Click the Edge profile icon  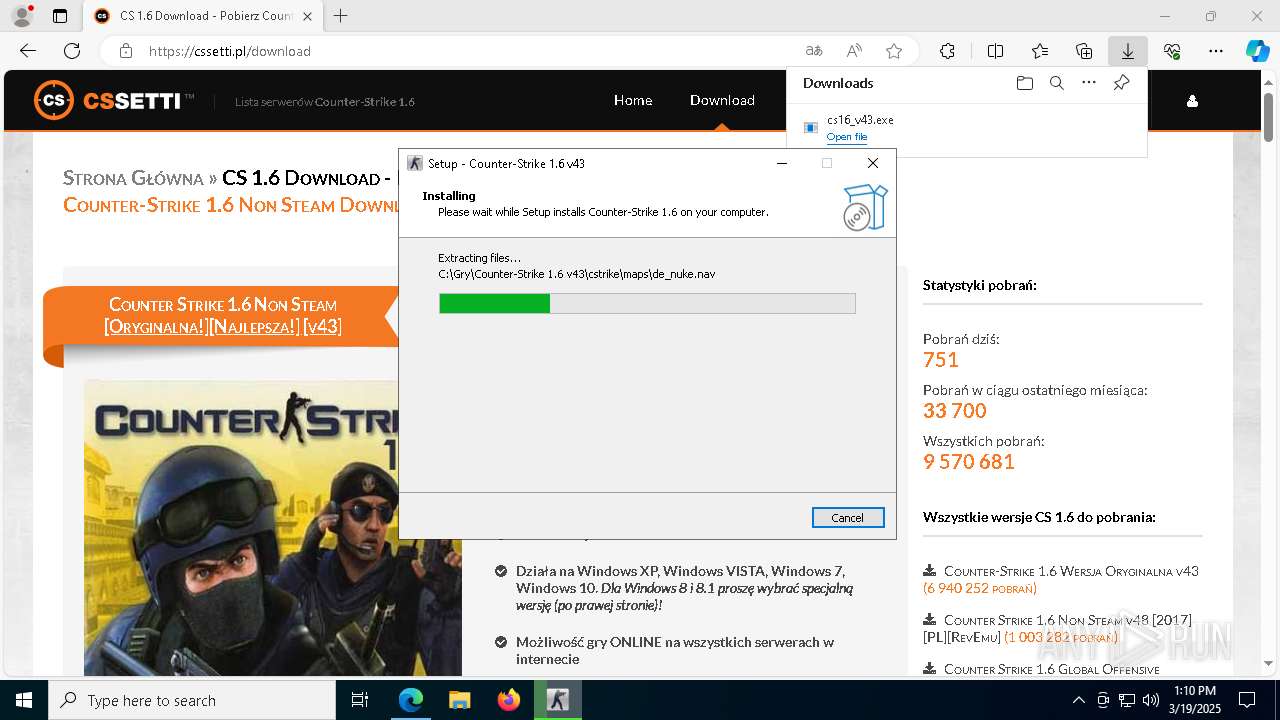pyautogui.click(x=22, y=16)
